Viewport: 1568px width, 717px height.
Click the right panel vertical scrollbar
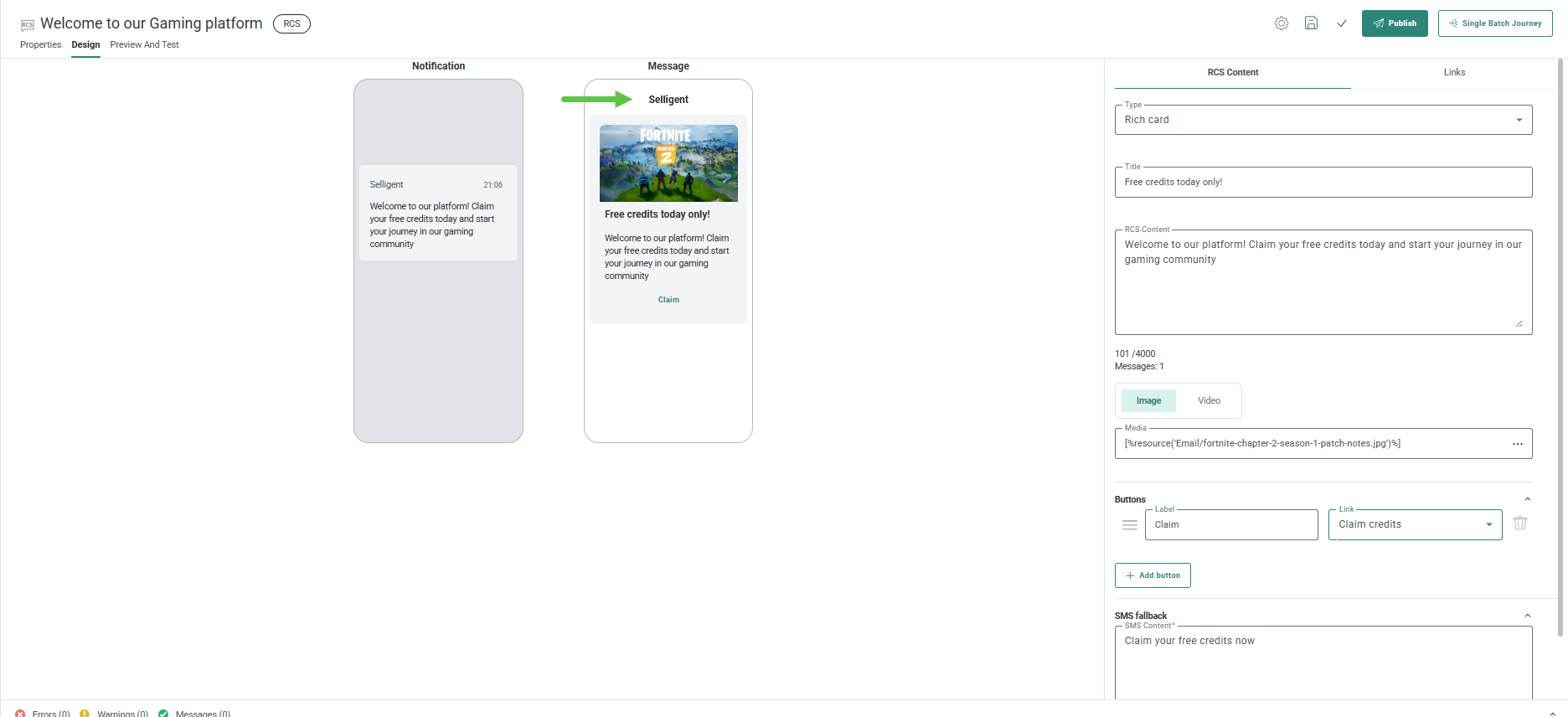(1561, 348)
